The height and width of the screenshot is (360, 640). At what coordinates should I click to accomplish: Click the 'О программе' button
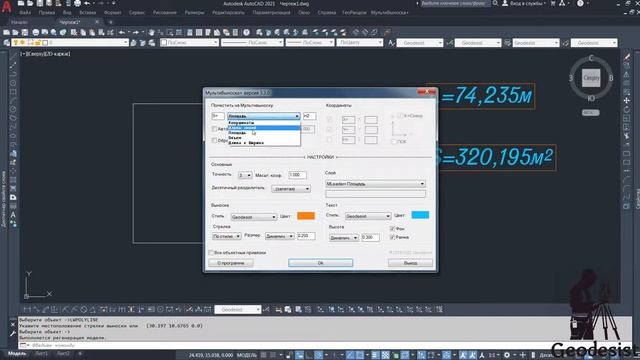(231, 263)
